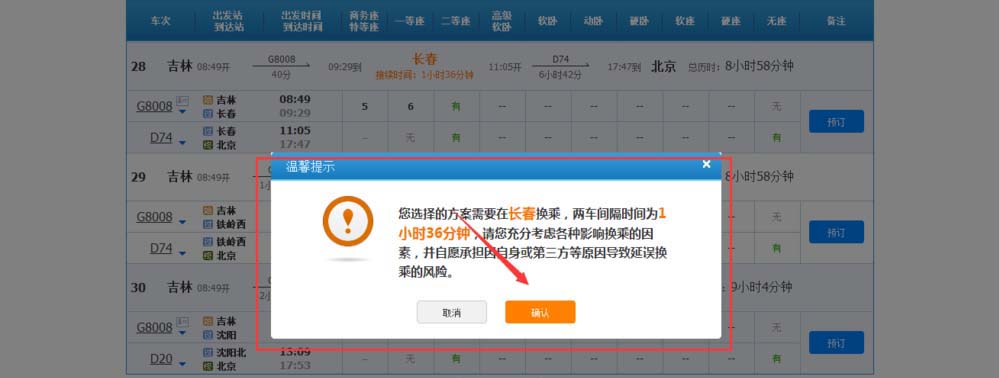Book plan 28 with its 预订 button
The height and width of the screenshot is (378, 1000).
pos(836,121)
